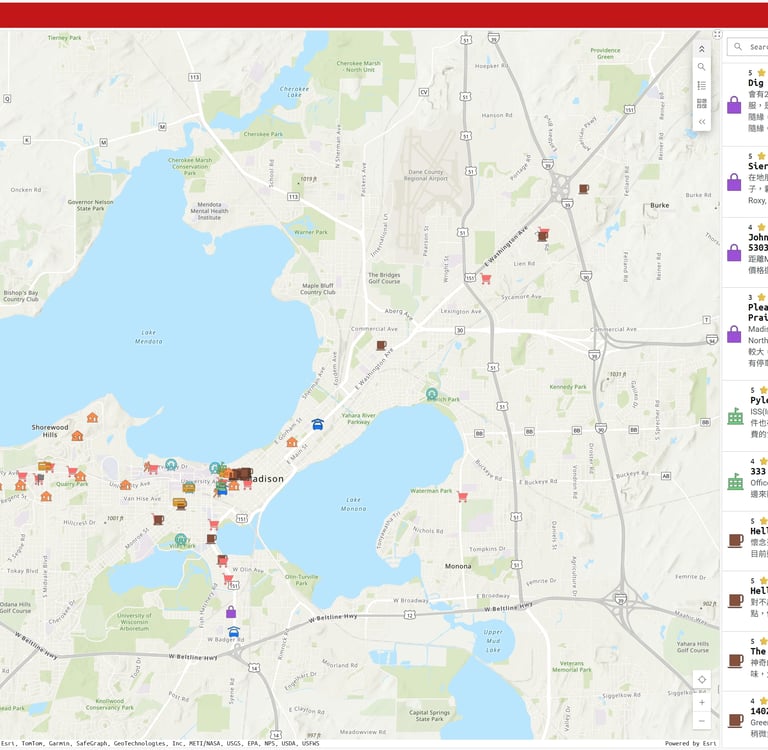Select the blue car marker near Yahara River Parkway
This screenshot has height=750, width=768.
317,424
